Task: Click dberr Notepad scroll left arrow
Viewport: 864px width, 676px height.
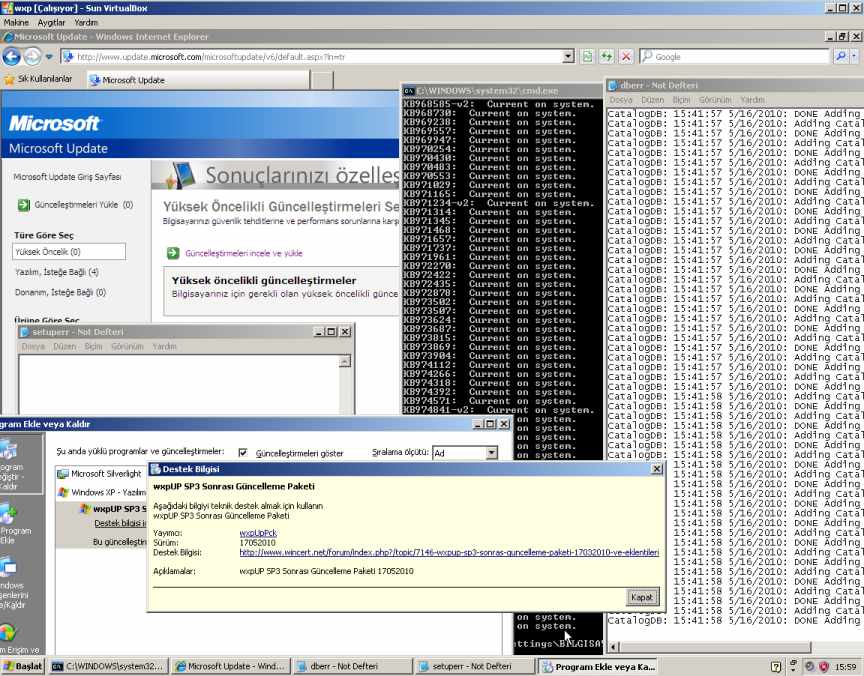Action: tap(613, 647)
